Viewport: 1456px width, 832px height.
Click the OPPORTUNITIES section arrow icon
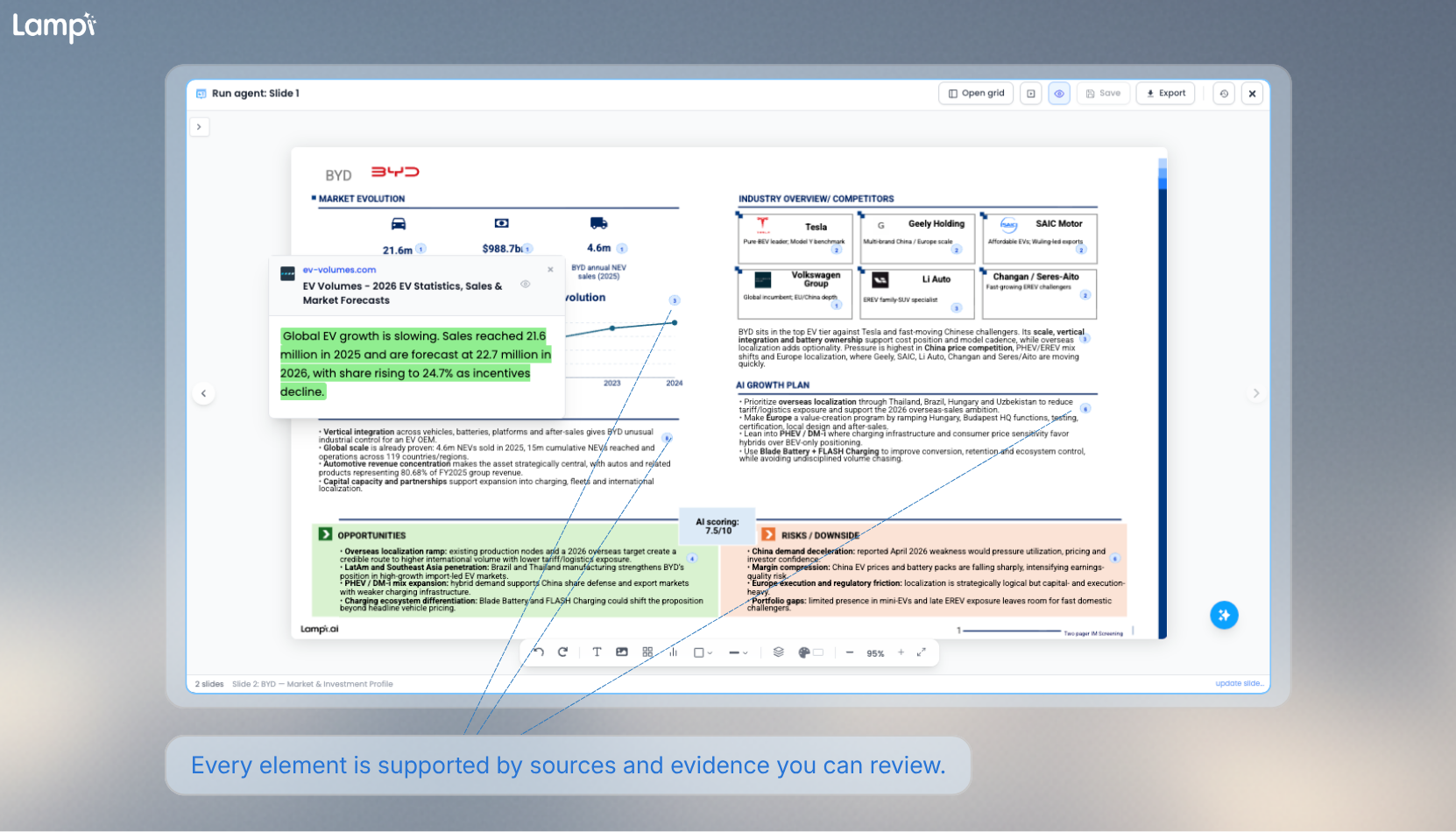(x=325, y=534)
